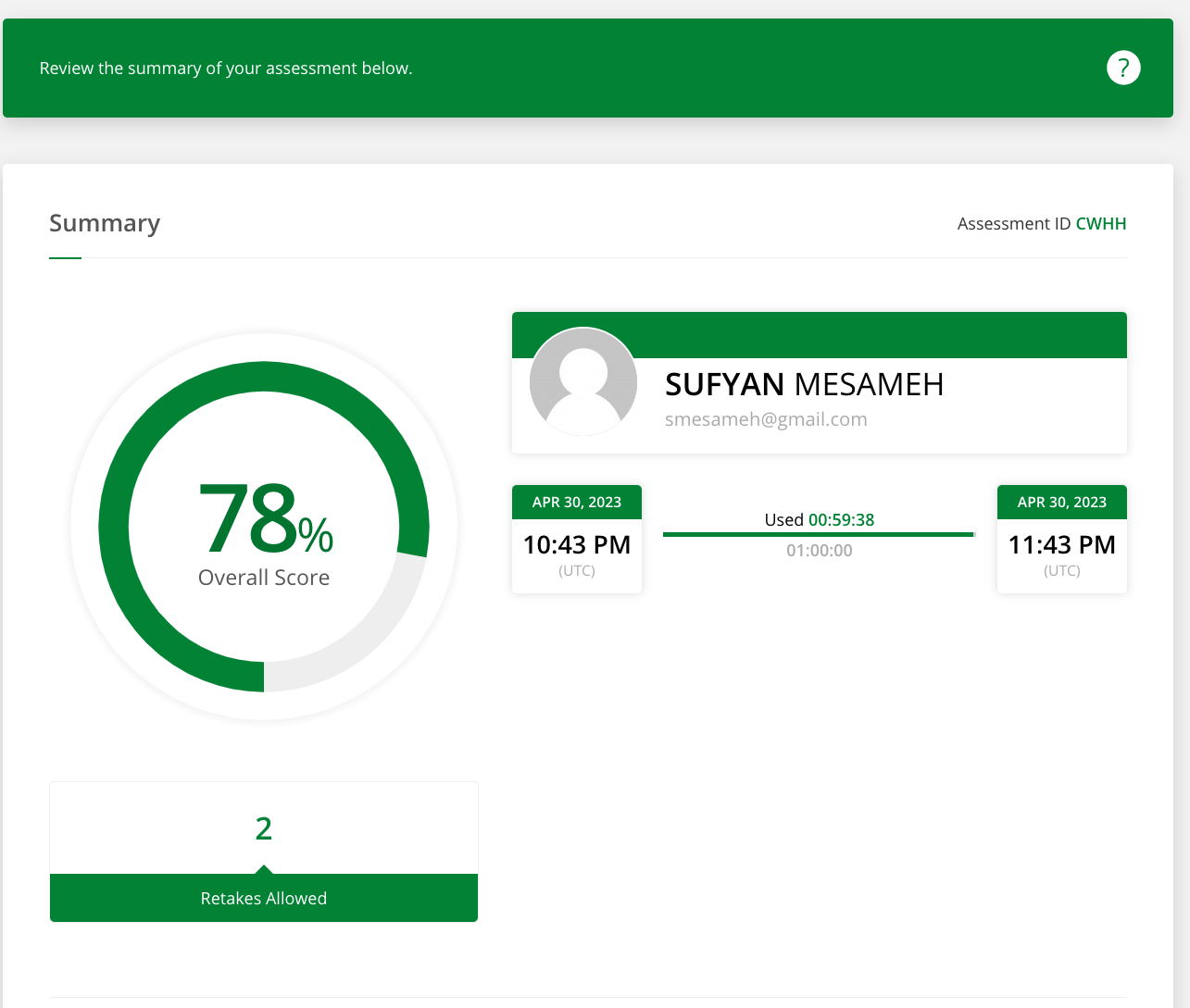Click the start date header above 10:43 PM
1190x1008 pixels.
pyautogui.click(x=576, y=503)
